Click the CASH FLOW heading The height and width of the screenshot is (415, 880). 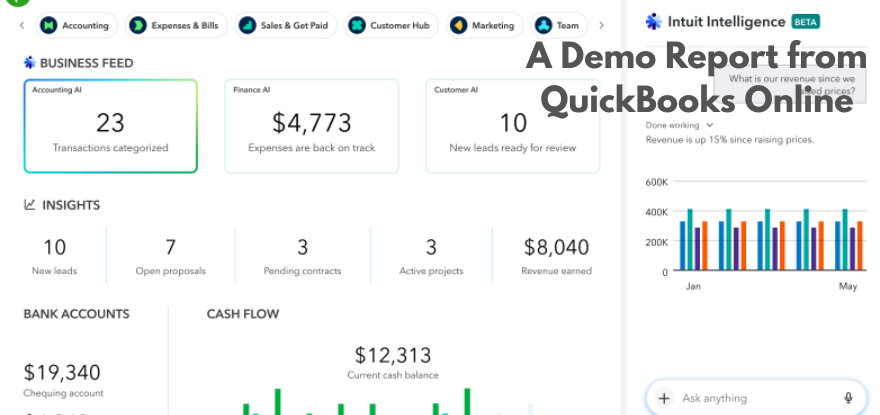[243, 314]
